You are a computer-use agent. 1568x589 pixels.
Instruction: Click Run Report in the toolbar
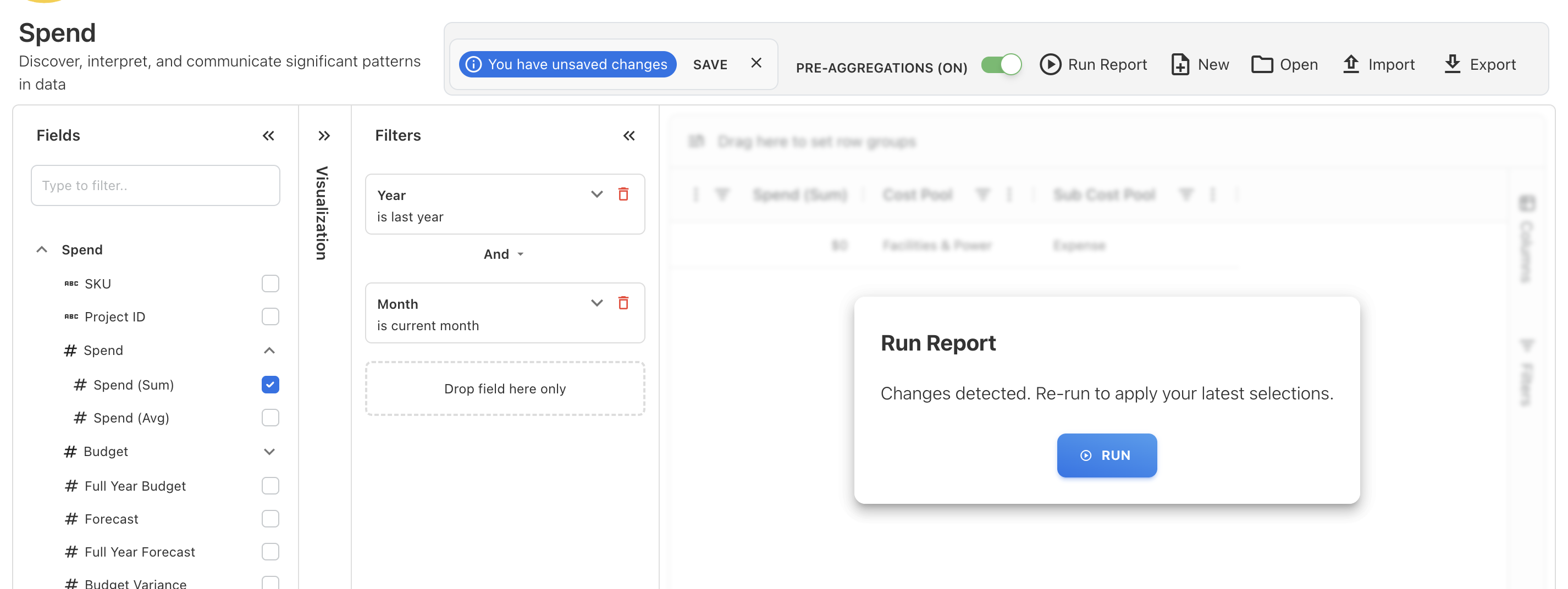[x=1093, y=64]
